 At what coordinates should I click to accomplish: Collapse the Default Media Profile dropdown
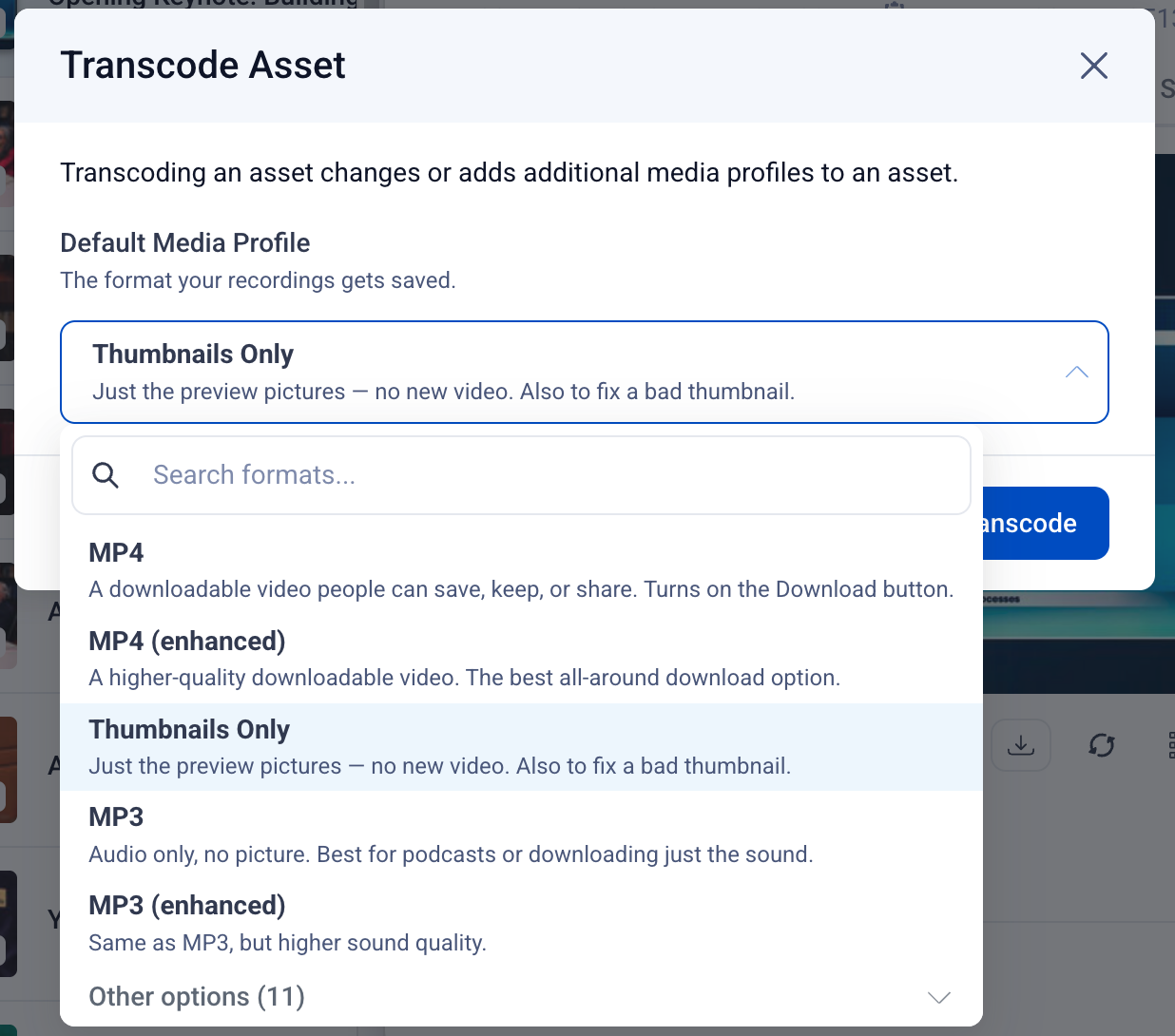pyautogui.click(x=585, y=372)
